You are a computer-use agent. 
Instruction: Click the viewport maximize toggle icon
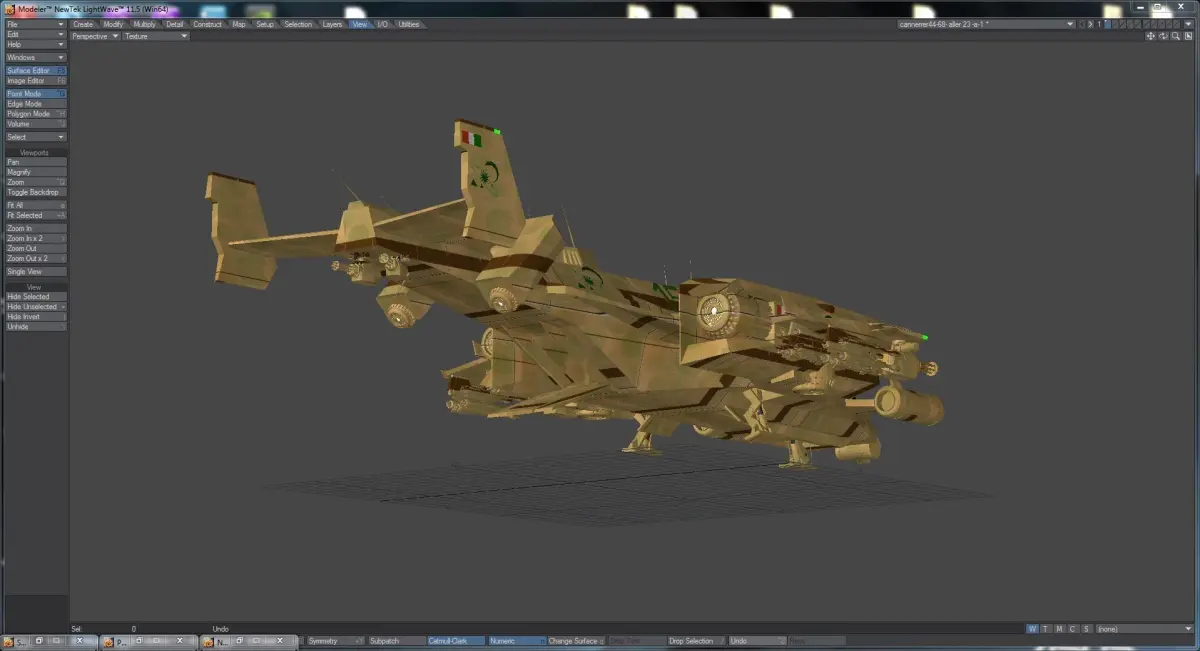pos(1188,36)
